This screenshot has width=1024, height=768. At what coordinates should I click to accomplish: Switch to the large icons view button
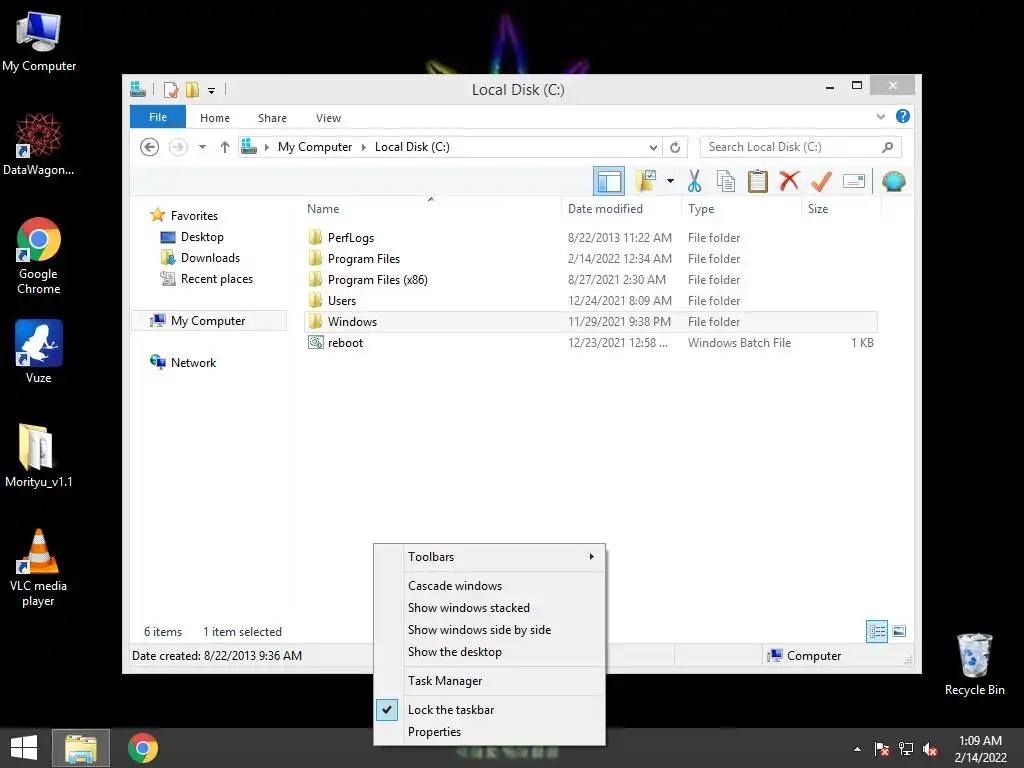click(x=899, y=631)
